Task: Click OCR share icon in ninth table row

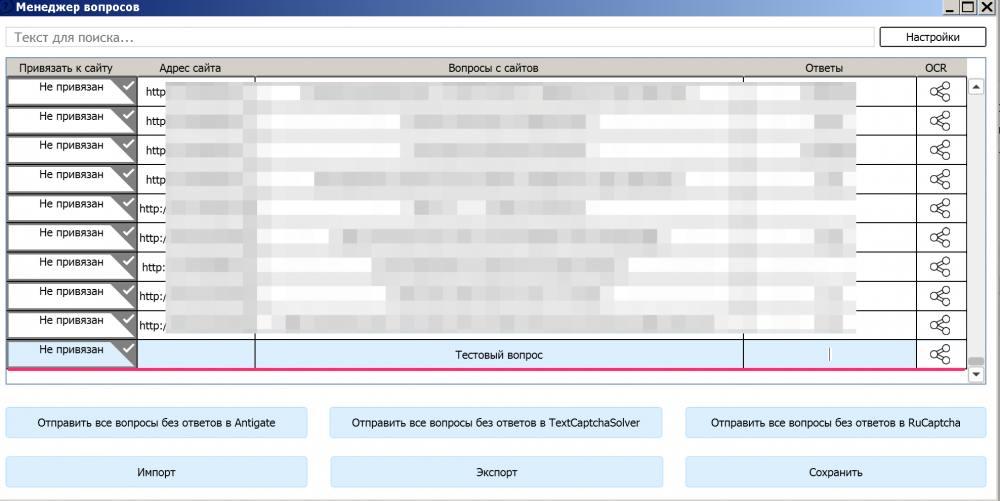Action: [x=940, y=325]
